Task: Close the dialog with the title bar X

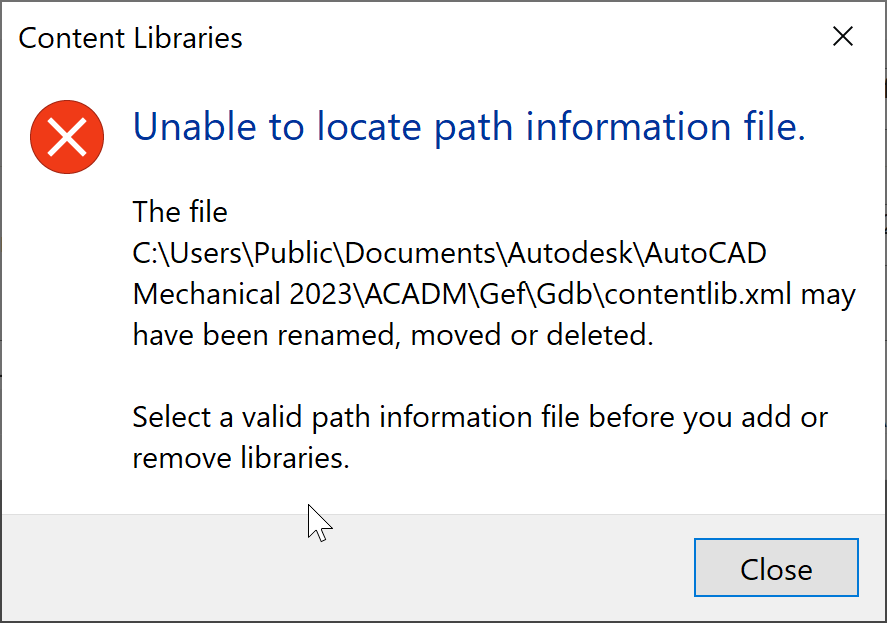Action: tap(843, 38)
